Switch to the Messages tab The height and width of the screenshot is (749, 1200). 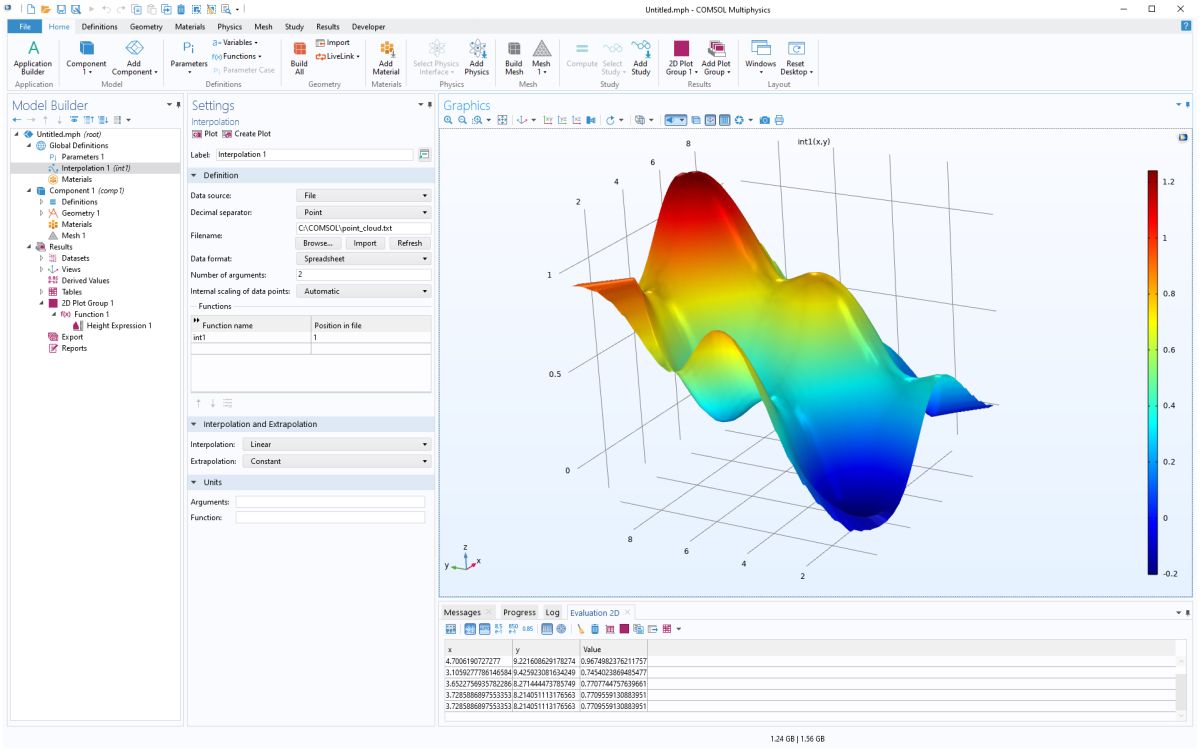pyautogui.click(x=462, y=612)
